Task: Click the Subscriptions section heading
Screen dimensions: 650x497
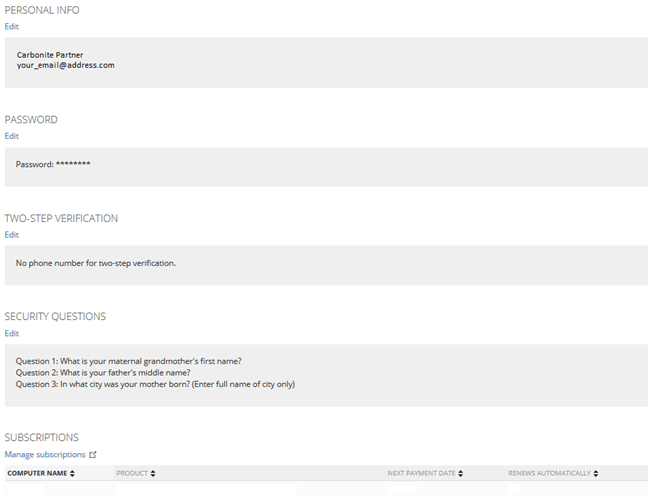Action: (42, 437)
